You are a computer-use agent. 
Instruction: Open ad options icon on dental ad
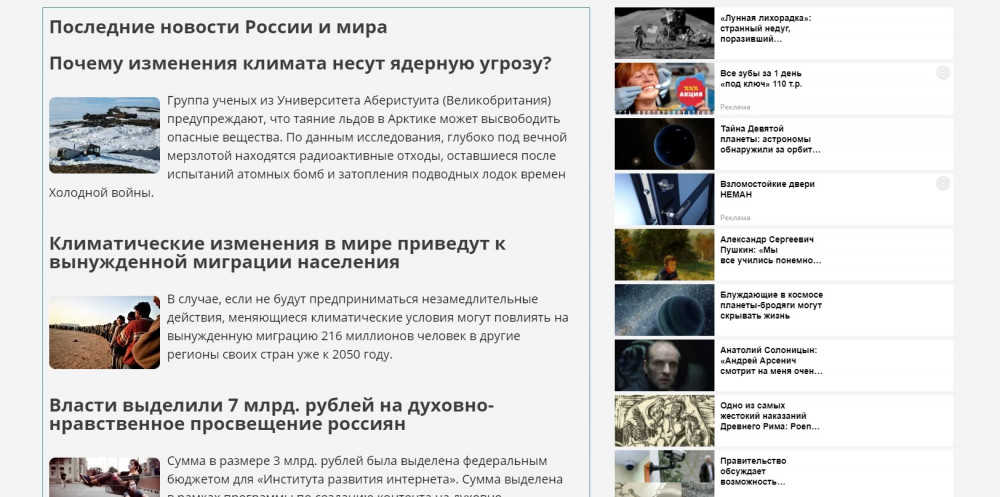tap(943, 73)
